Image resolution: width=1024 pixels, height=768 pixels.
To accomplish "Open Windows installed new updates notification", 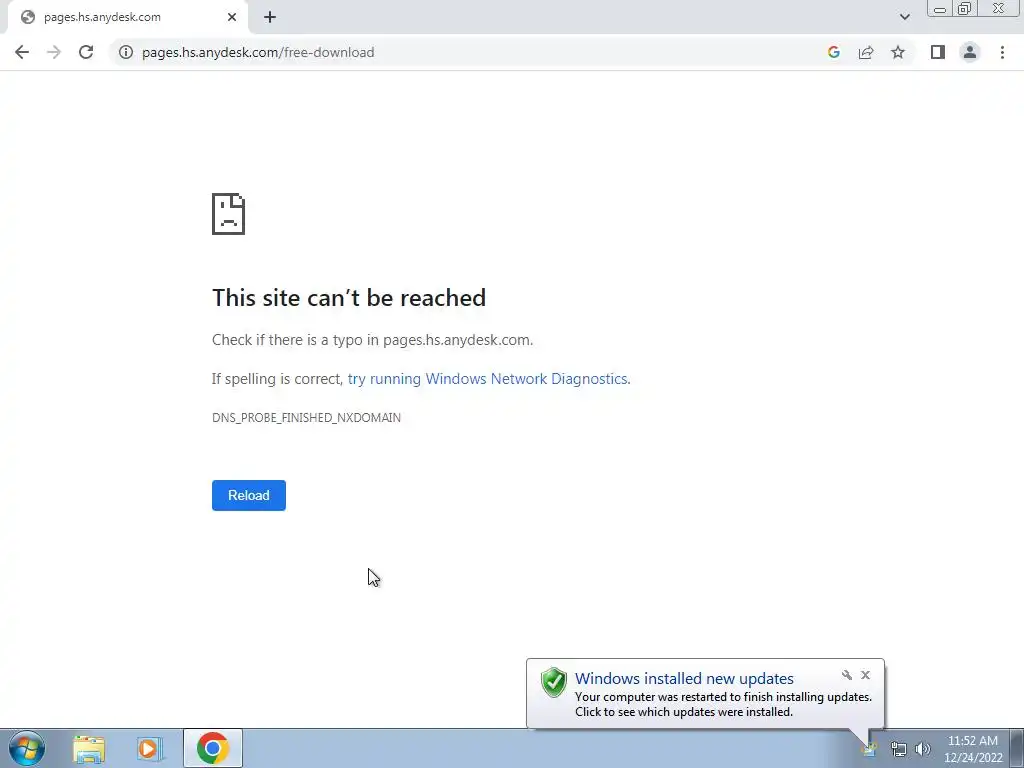I will pyautogui.click(x=684, y=679).
